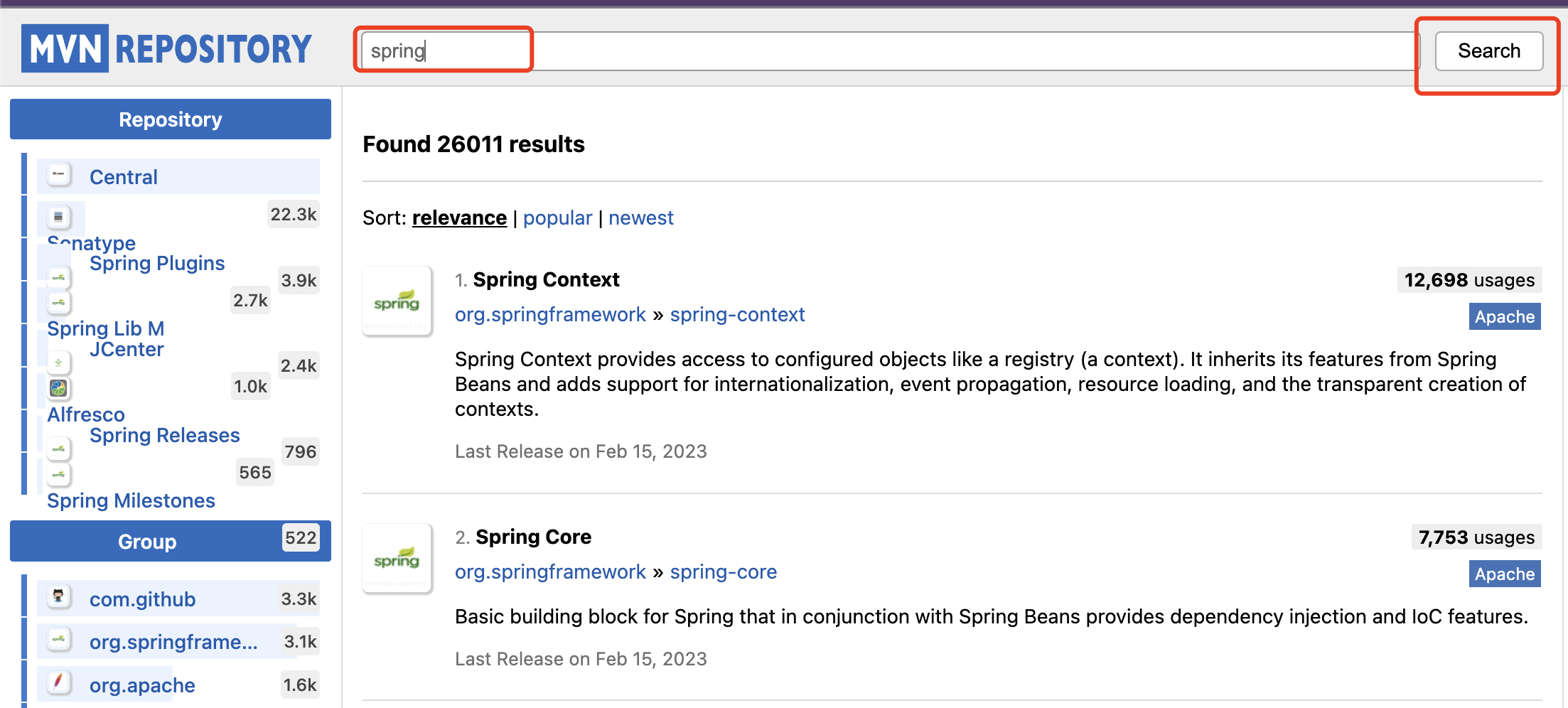Viewport: 1568px width, 708px height.
Task: Click the 22.3k repository count
Action: (294, 214)
